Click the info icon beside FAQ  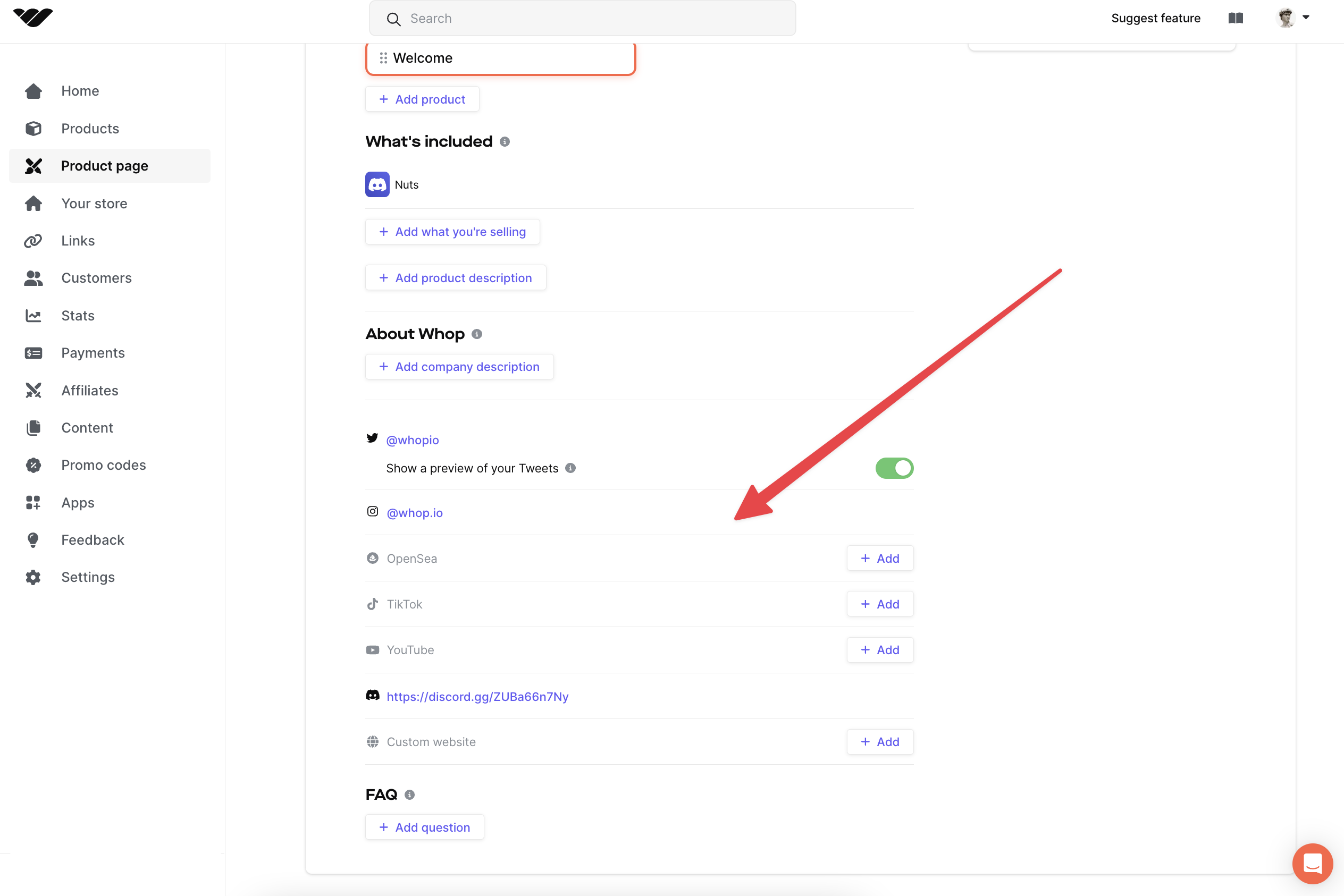coord(409,795)
